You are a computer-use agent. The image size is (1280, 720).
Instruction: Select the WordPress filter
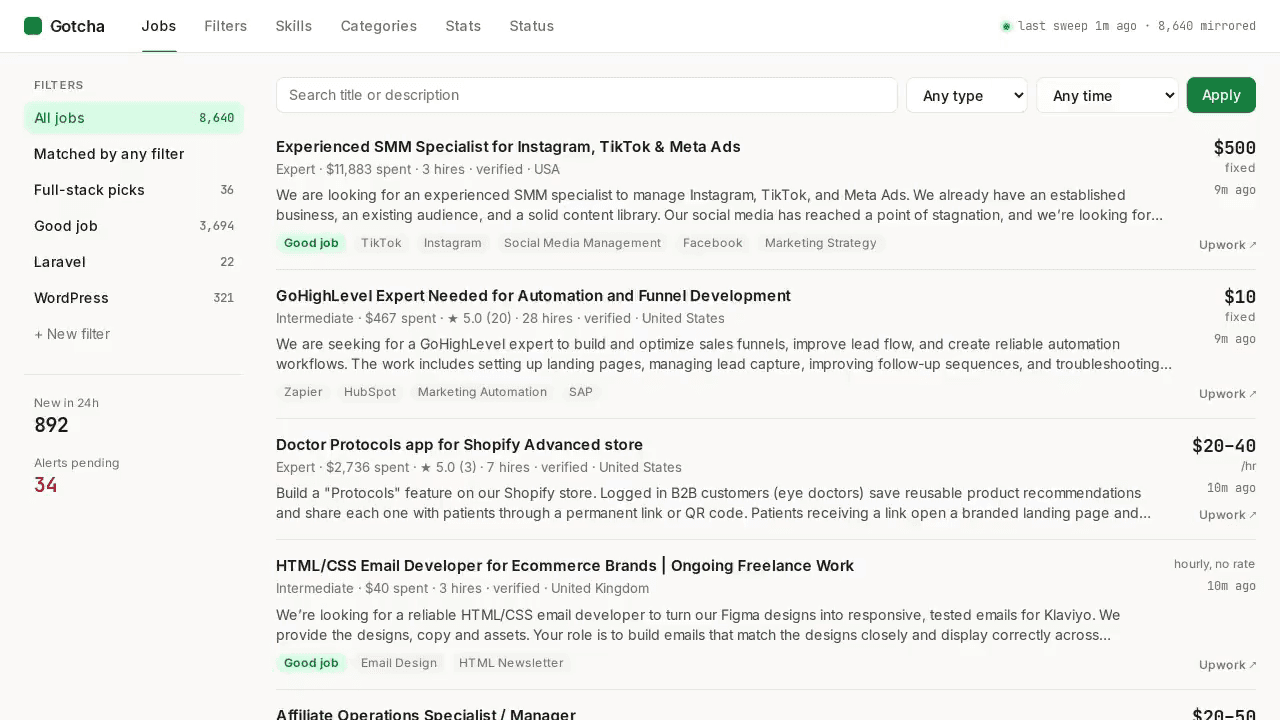[x=134, y=298]
